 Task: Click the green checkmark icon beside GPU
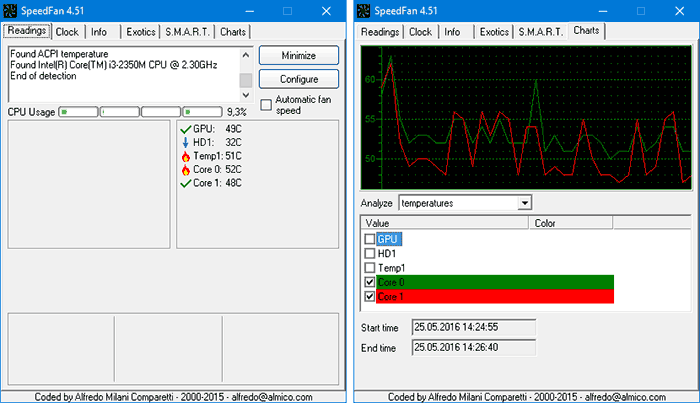(186, 129)
